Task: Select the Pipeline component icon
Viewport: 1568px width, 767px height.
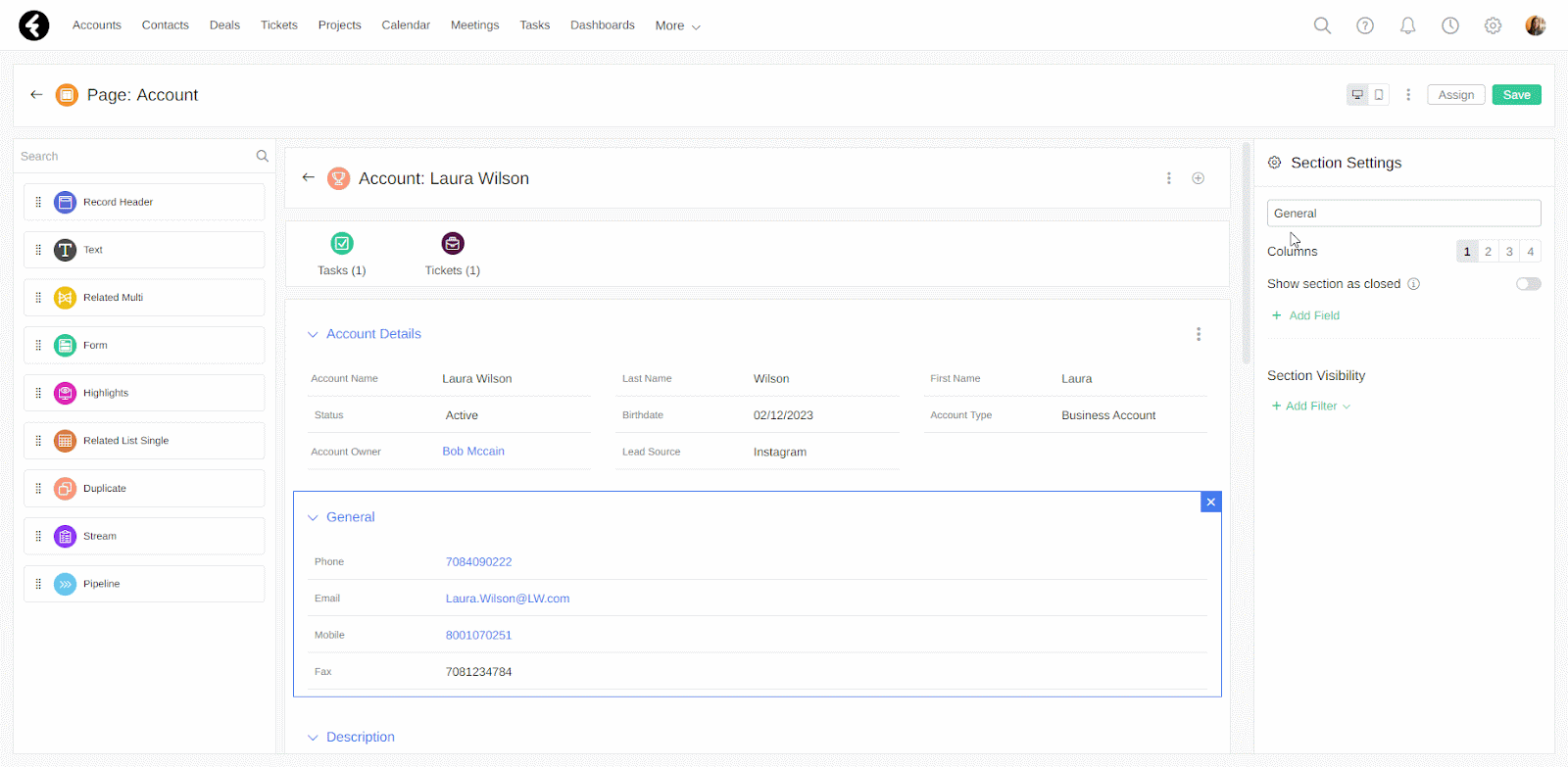Action: pyautogui.click(x=66, y=584)
